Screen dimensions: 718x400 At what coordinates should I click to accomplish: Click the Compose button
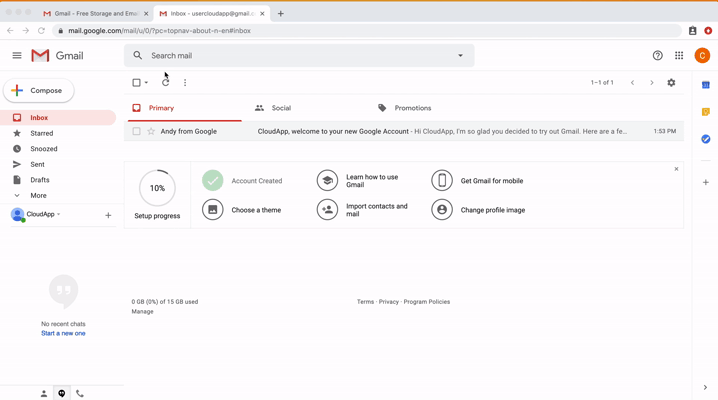click(x=38, y=91)
